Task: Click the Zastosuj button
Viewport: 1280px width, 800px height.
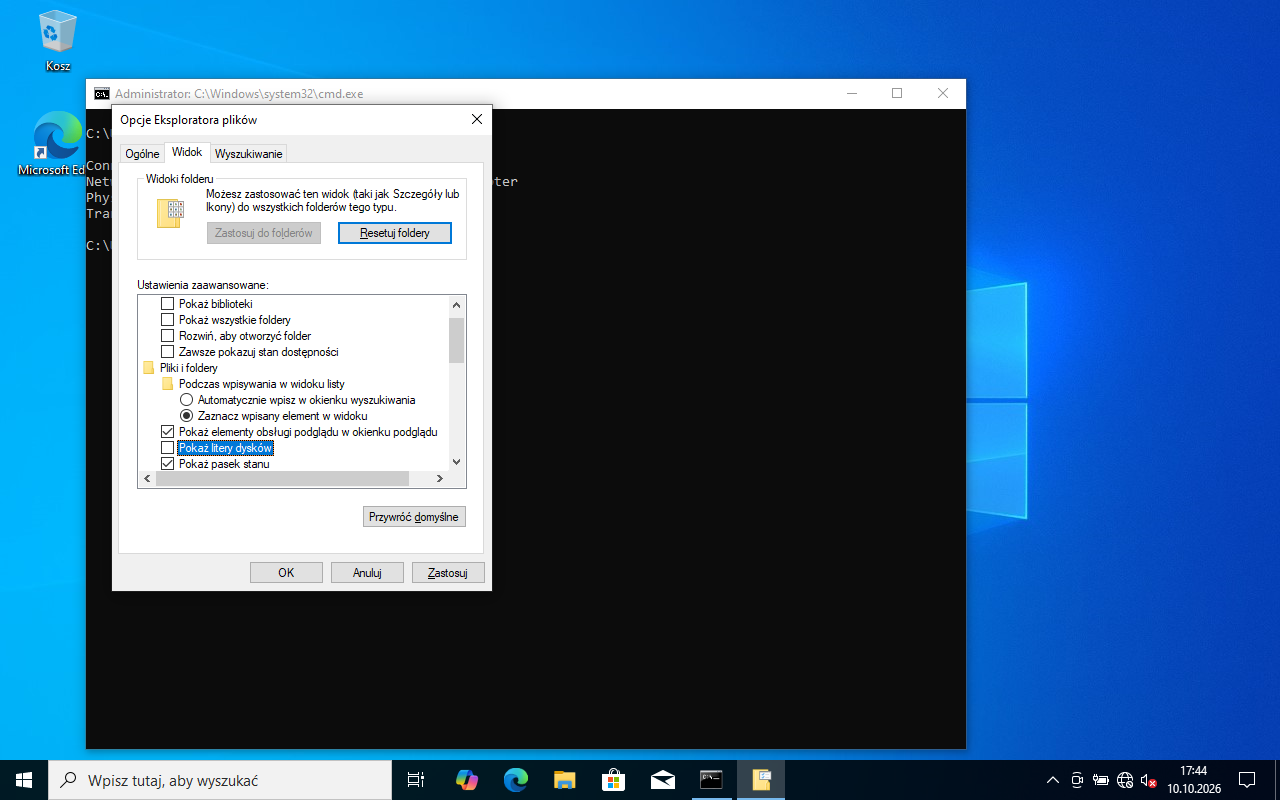Action: click(448, 573)
